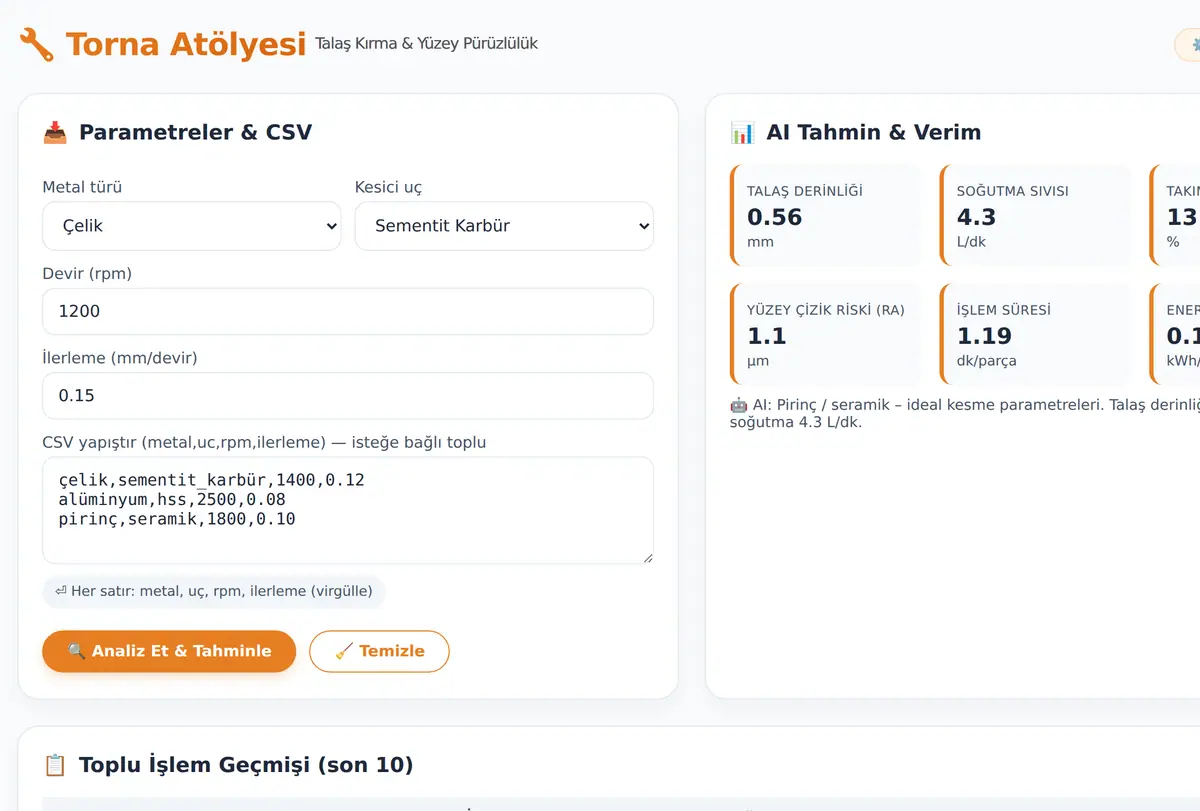The height and width of the screenshot is (811, 1200).
Task: Click the 'Toplu İşlem Geçmişi (son 10)' heading
Action: (246, 765)
